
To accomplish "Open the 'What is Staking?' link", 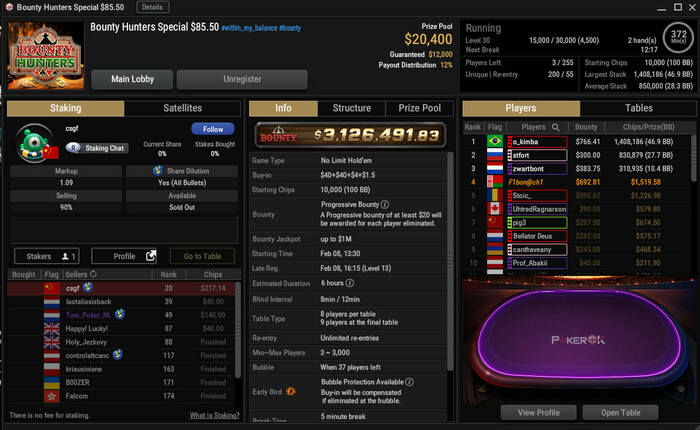I will [x=214, y=415].
